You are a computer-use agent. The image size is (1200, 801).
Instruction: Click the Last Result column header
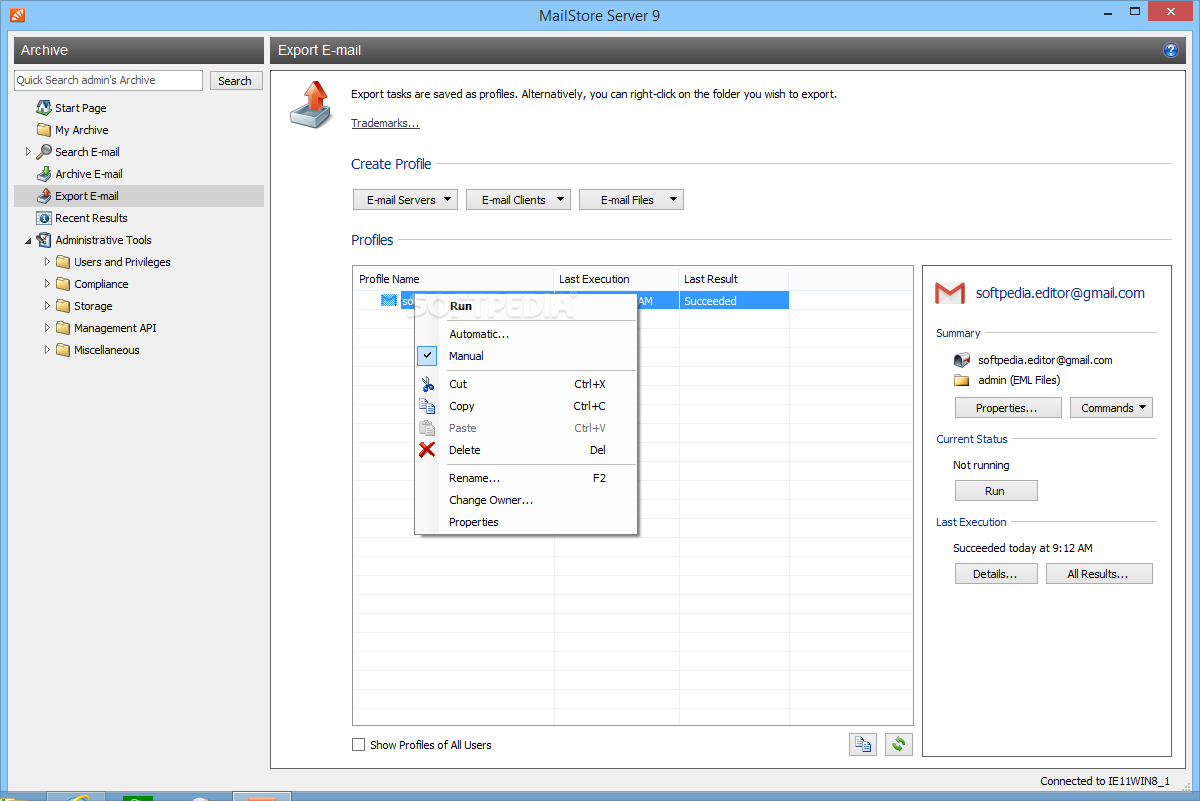click(x=734, y=279)
